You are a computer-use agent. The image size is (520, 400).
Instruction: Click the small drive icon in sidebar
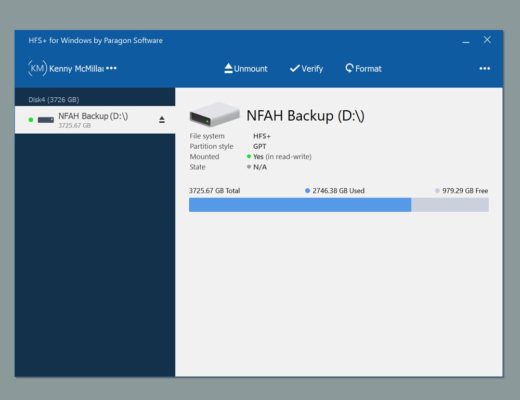tap(46, 120)
